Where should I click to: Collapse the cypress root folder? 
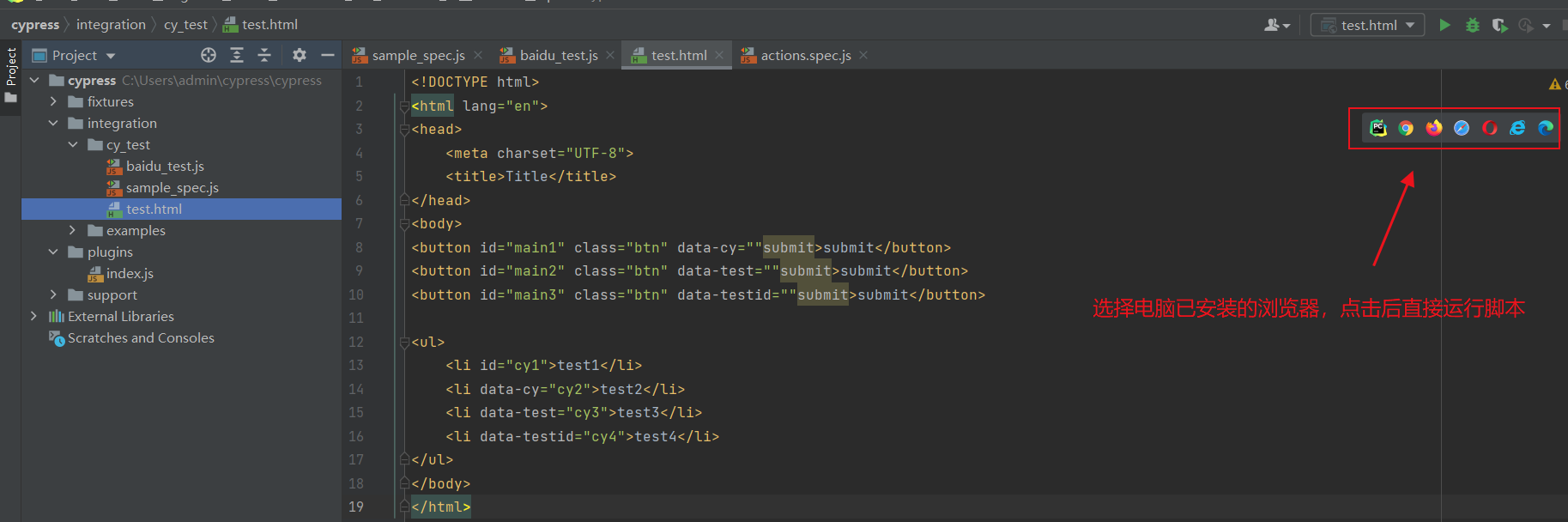[x=34, y=80]
